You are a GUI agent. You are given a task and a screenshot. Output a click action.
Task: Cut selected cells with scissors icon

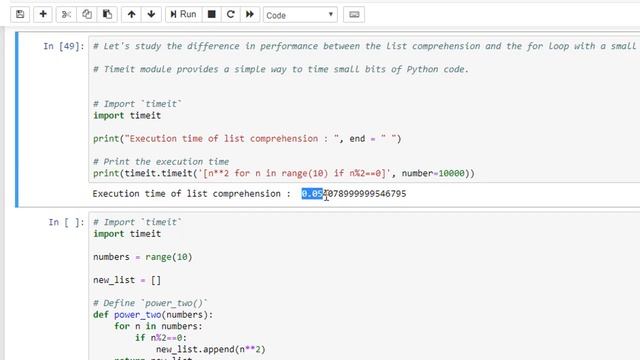(66, 15)
